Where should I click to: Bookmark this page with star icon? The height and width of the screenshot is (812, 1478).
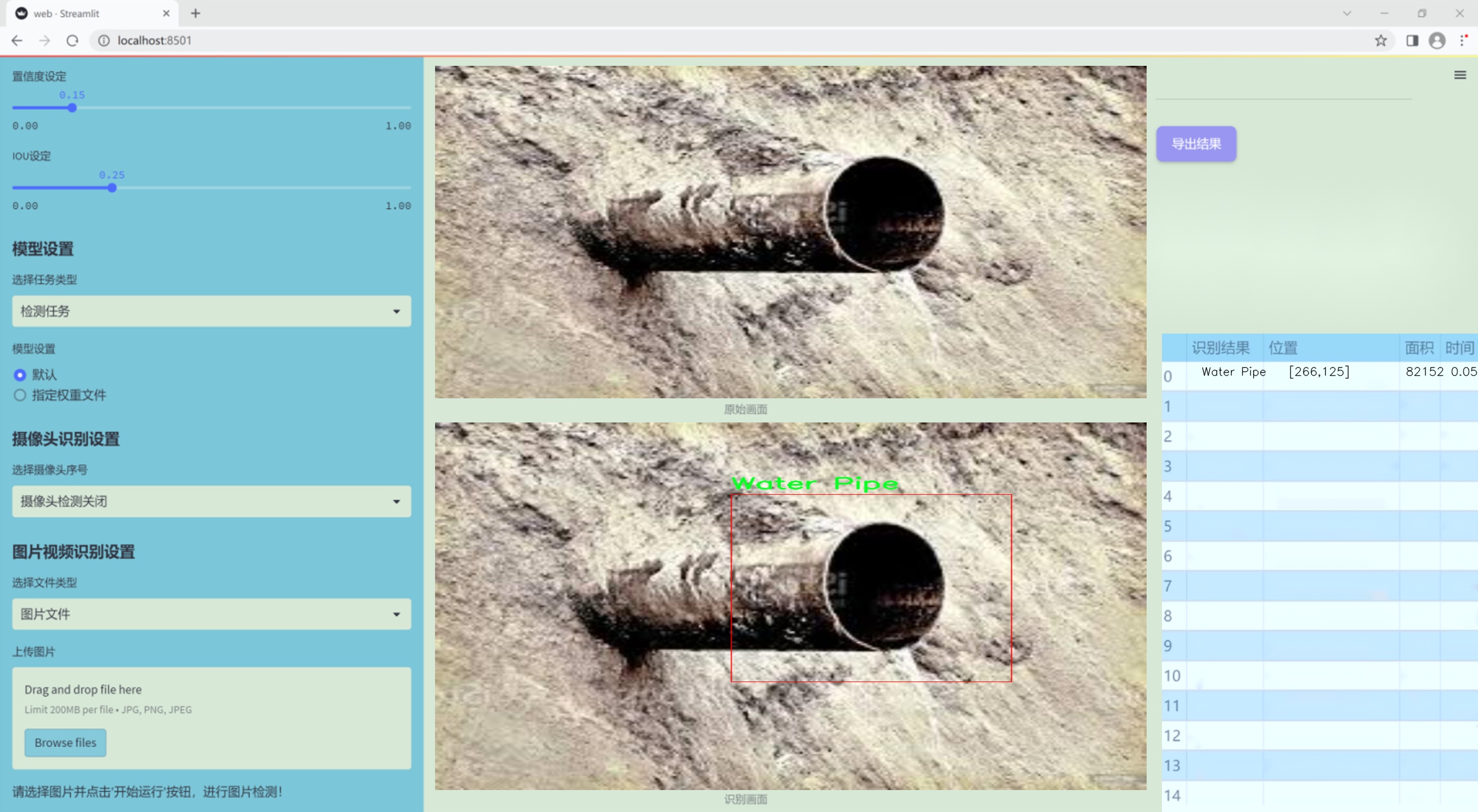click(x=1380, y=41)
